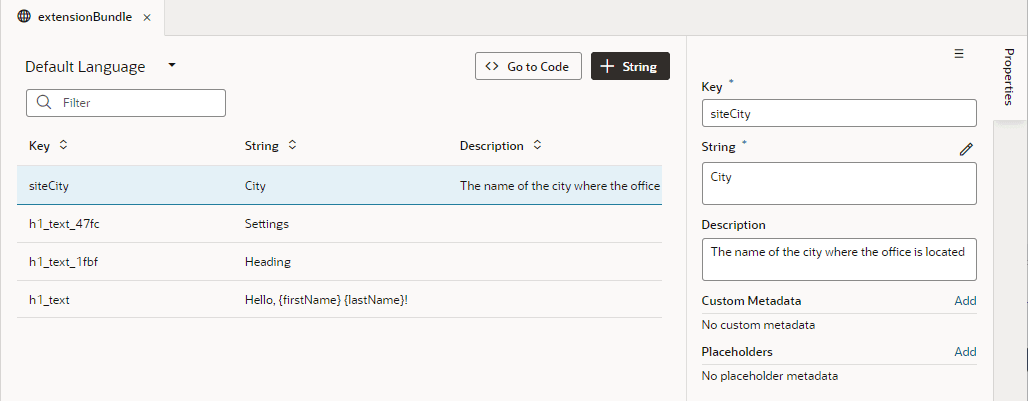Sort by the Description column arrows

tap(537, 145)
